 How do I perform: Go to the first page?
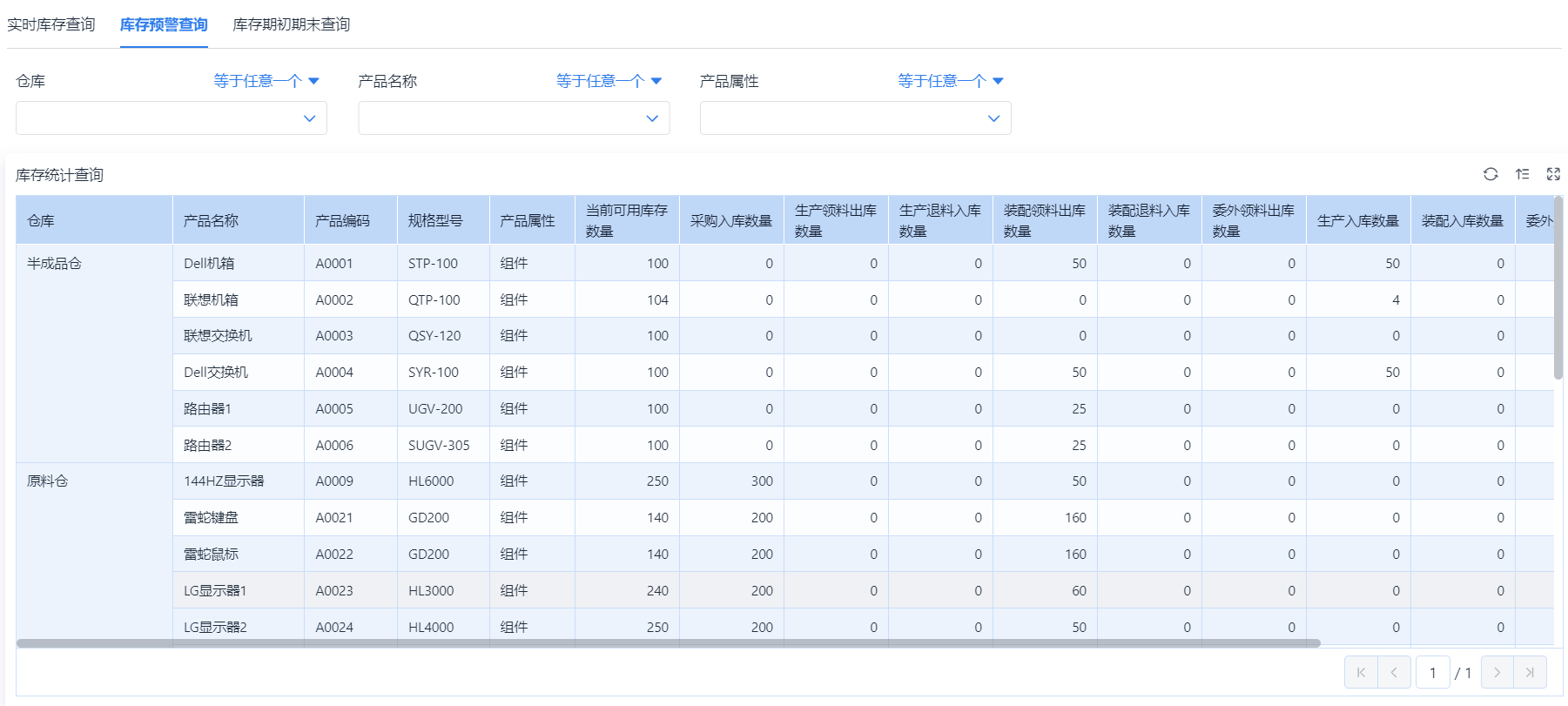(1361, 672)
